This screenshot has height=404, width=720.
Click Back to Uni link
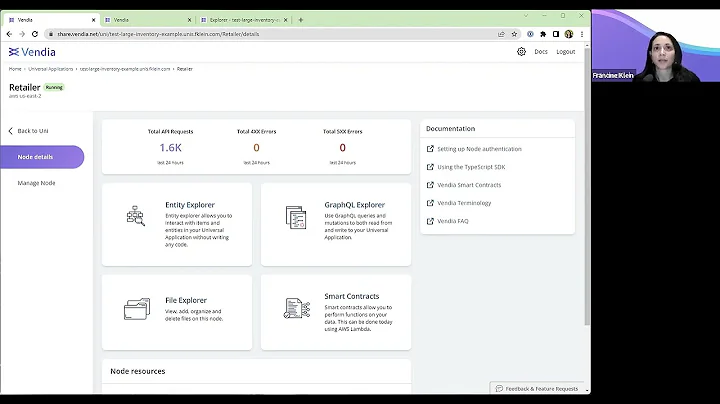(33, 131)
